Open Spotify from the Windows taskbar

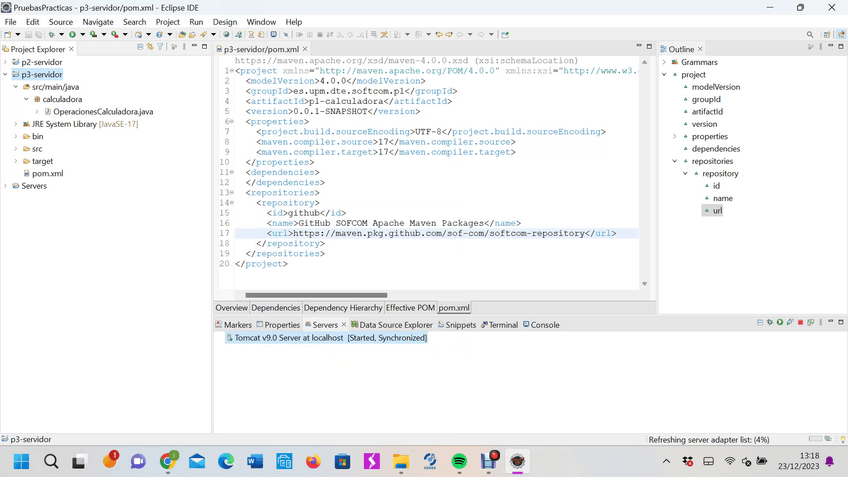[x=459, y=461]
